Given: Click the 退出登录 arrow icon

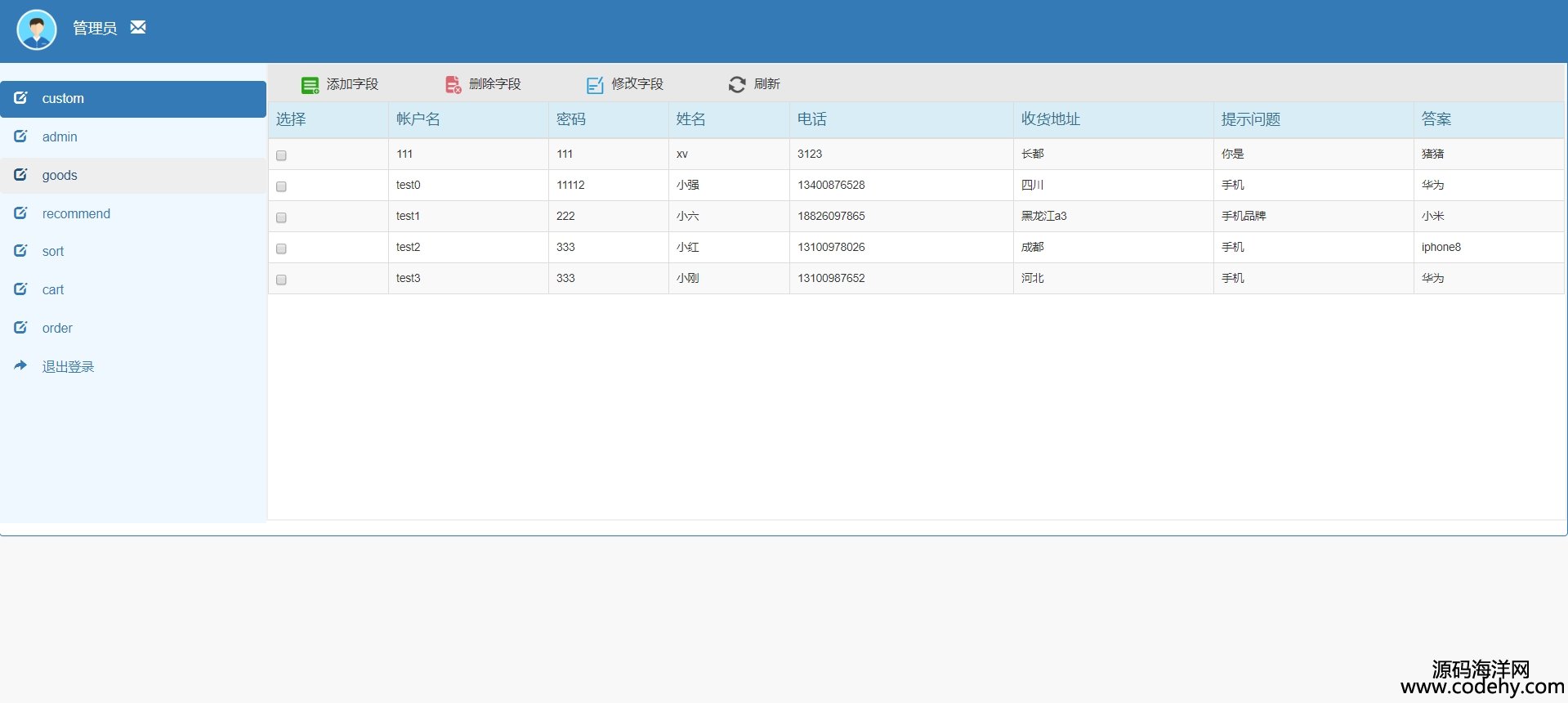Looking at the screenshot, I should pyautogui.click(x=20, y=365).
